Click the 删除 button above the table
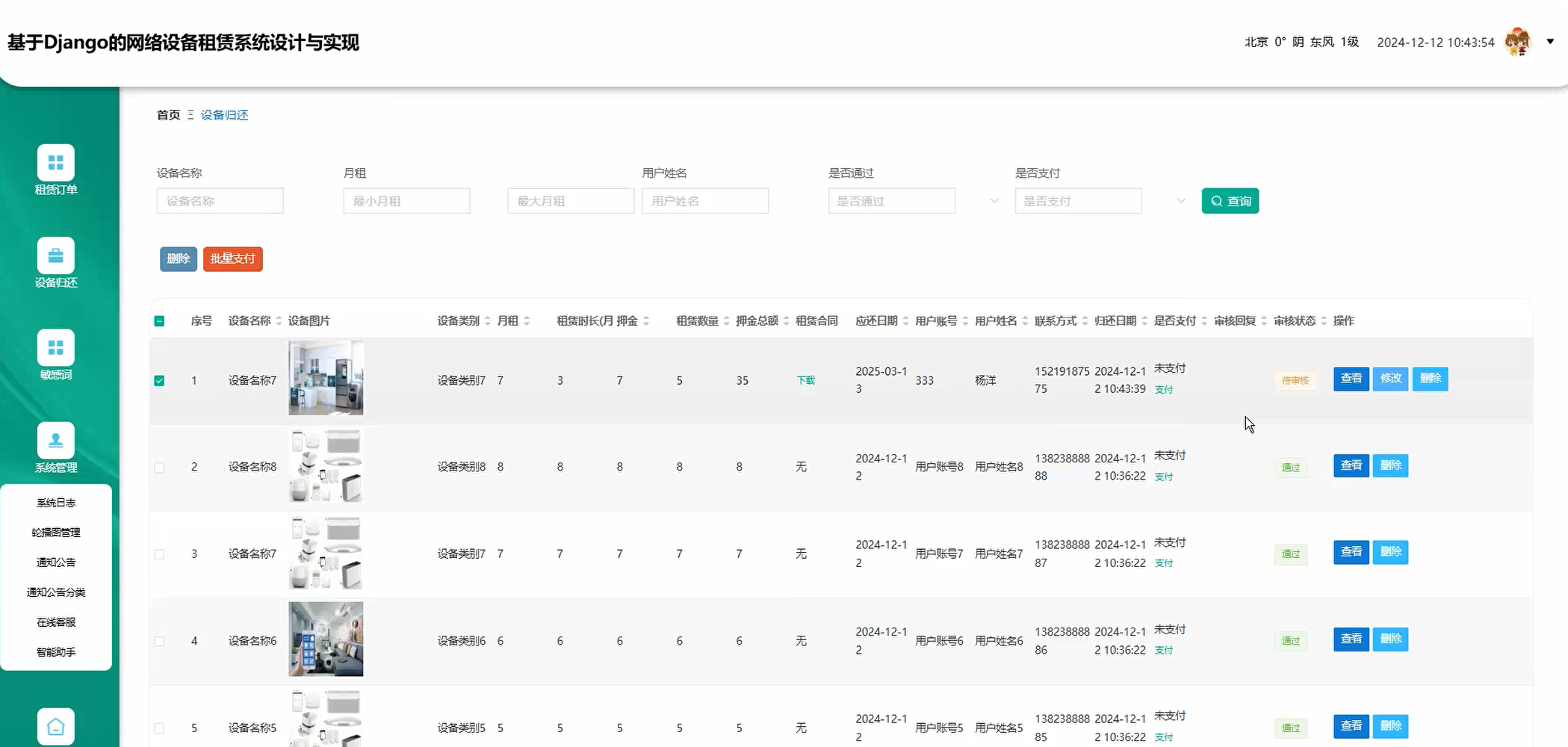The height and width of the screenshot is (747, 1568). [179, 259]
